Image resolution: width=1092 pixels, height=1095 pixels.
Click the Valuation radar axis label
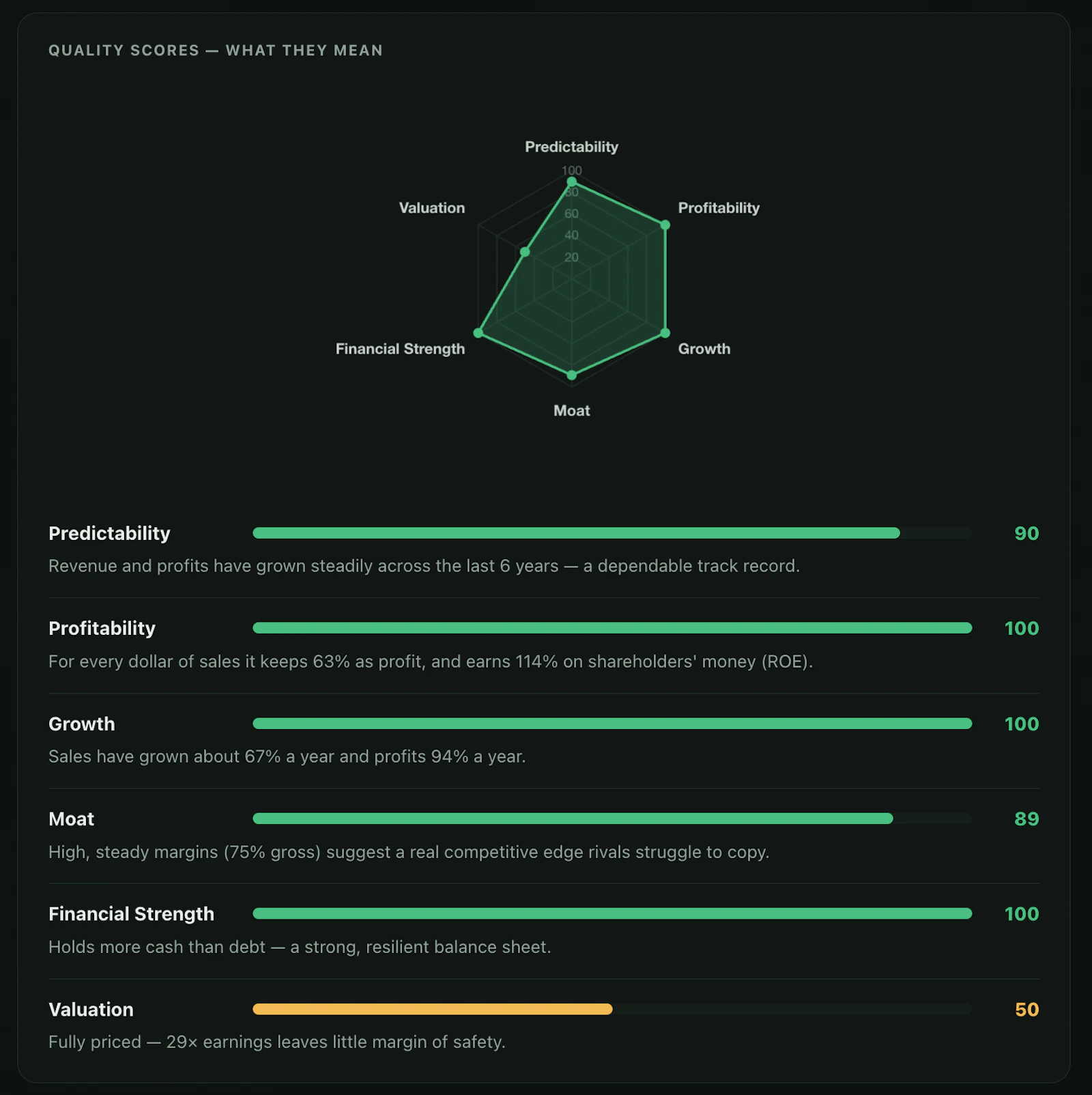coord(432,208)
